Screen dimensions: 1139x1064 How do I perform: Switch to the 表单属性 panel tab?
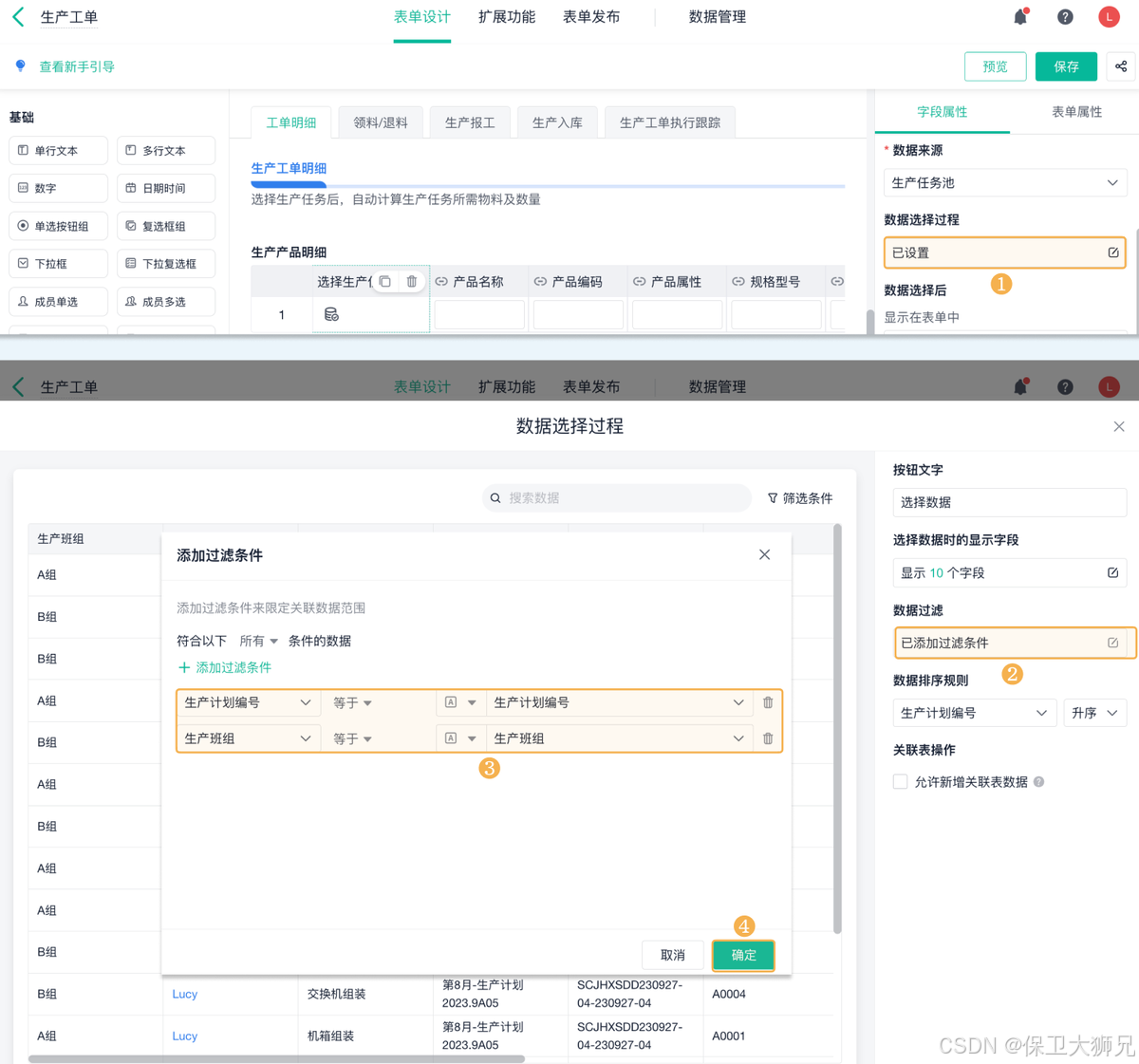pos(1076,112)
